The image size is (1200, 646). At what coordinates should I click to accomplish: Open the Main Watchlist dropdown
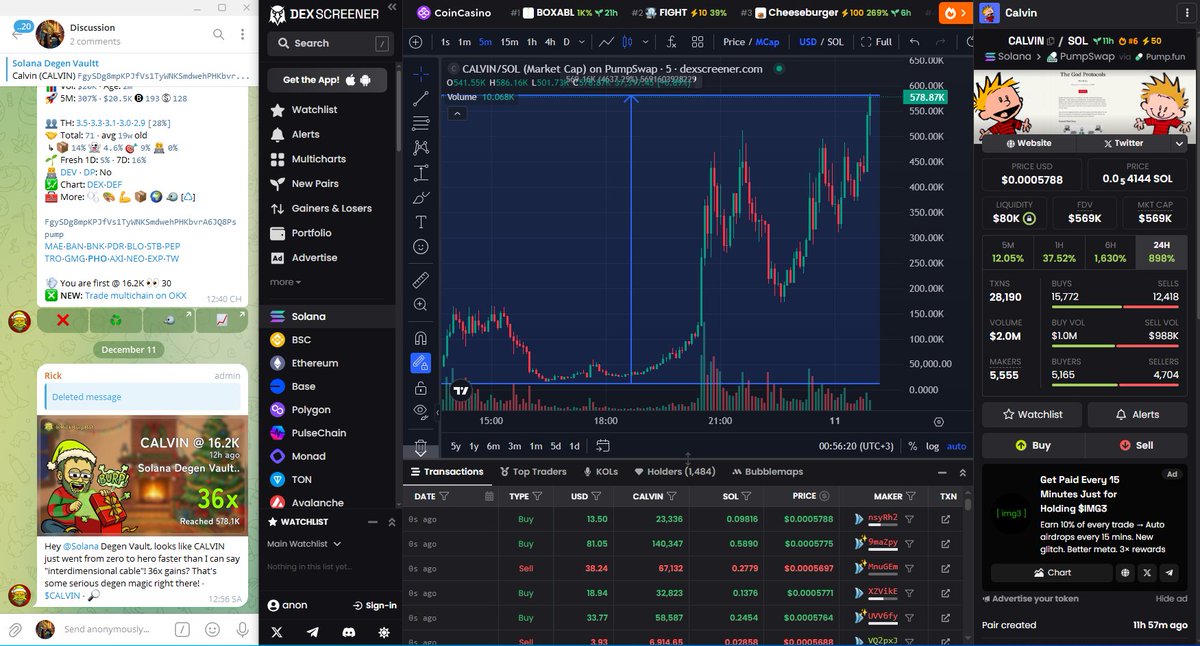(x=304, y=543)
